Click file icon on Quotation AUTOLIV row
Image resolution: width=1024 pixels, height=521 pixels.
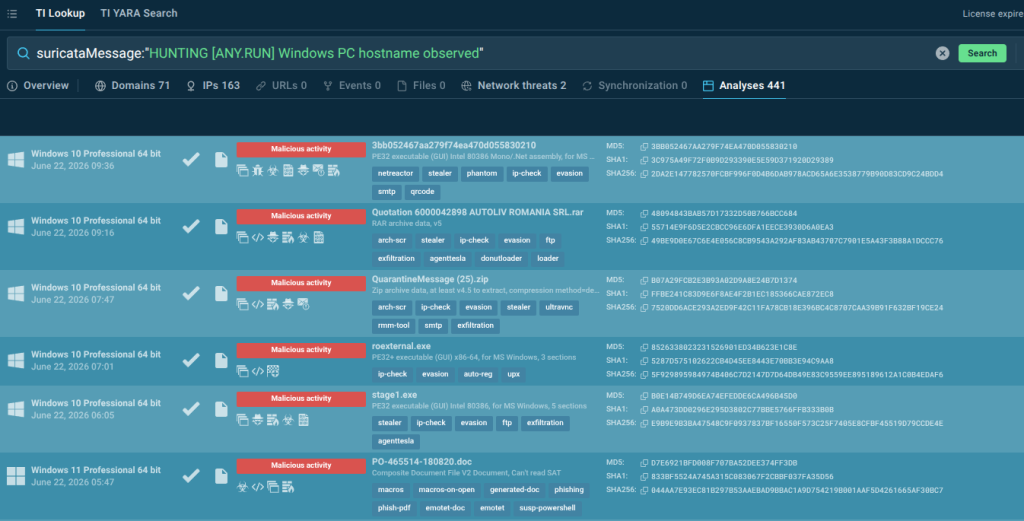pos(221,227)
